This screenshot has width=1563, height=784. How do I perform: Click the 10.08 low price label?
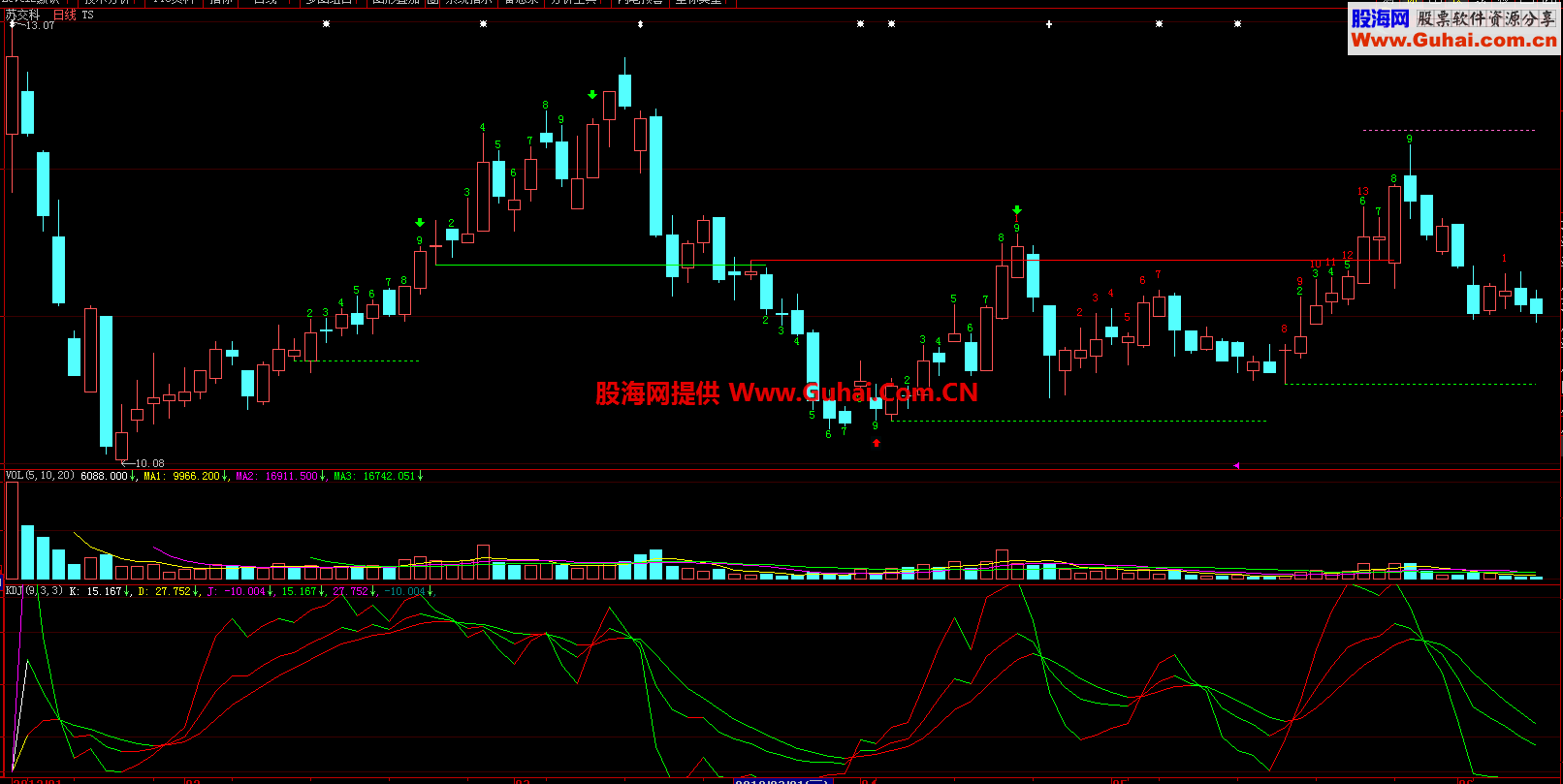pyautogui.click(x=149, y=463)
